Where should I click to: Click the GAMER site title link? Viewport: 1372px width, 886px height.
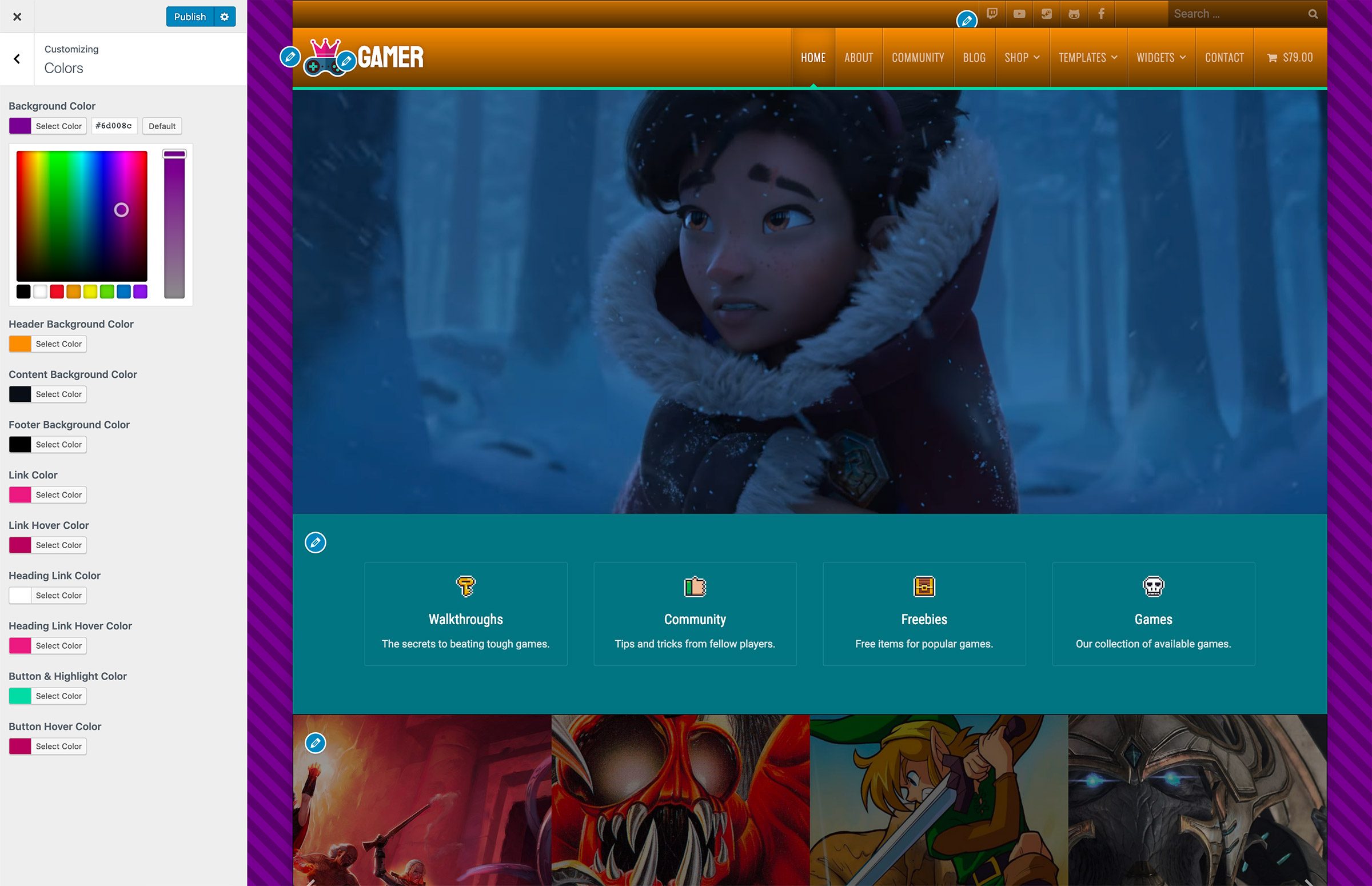tap(390, 57)
